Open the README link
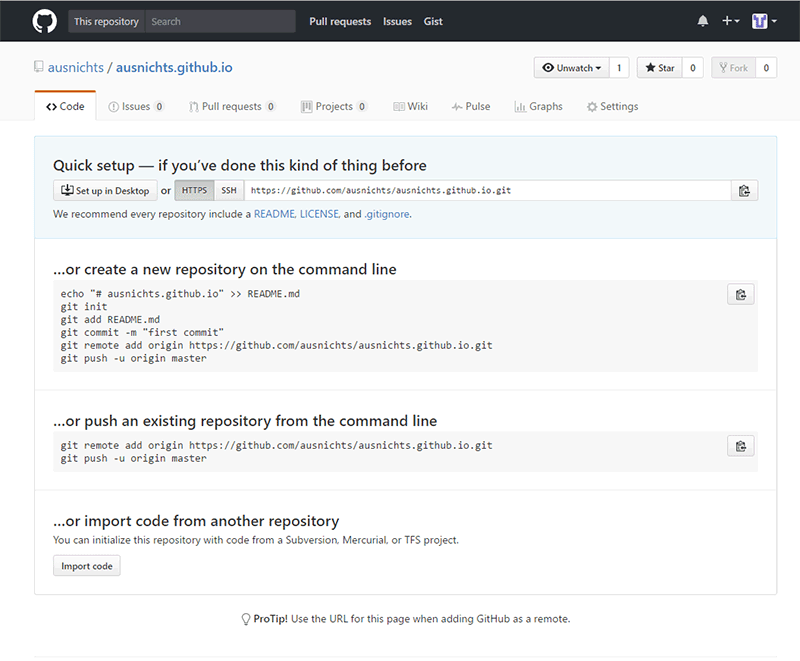This screenshot has height=661, width=800. (x=274, y=214)
